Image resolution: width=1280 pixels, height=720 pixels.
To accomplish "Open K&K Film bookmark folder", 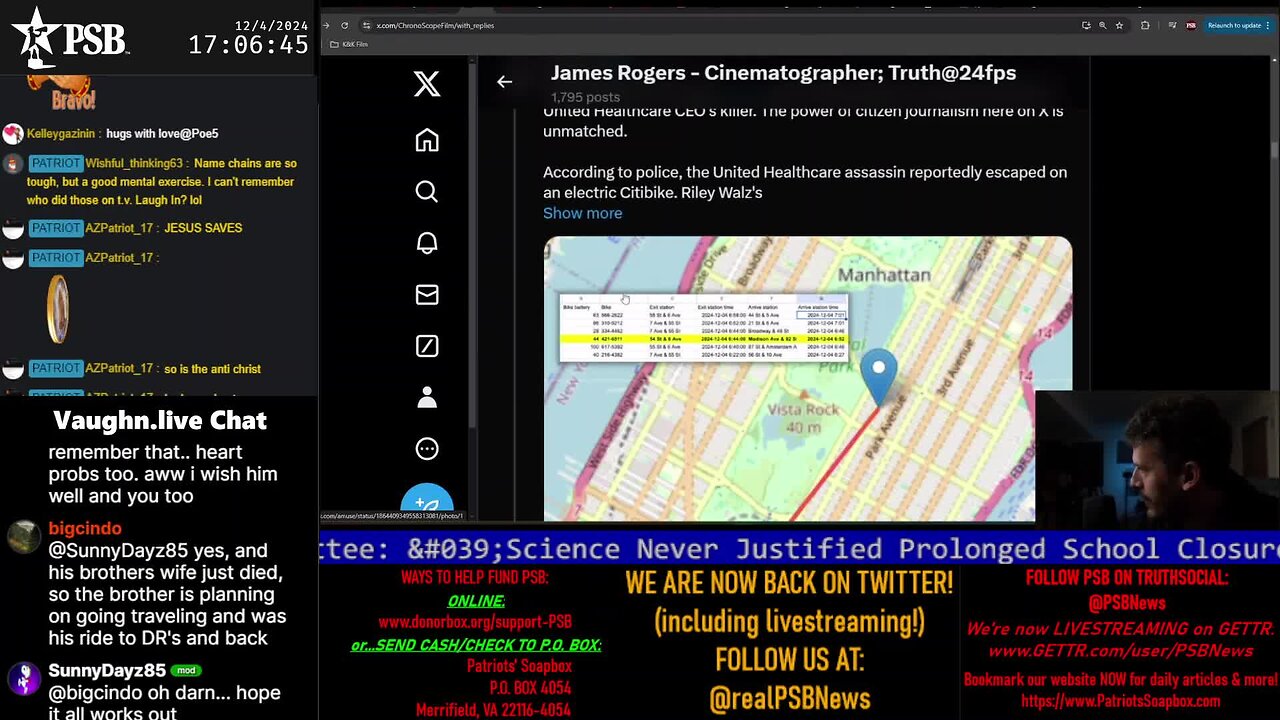I will (349, 44).
